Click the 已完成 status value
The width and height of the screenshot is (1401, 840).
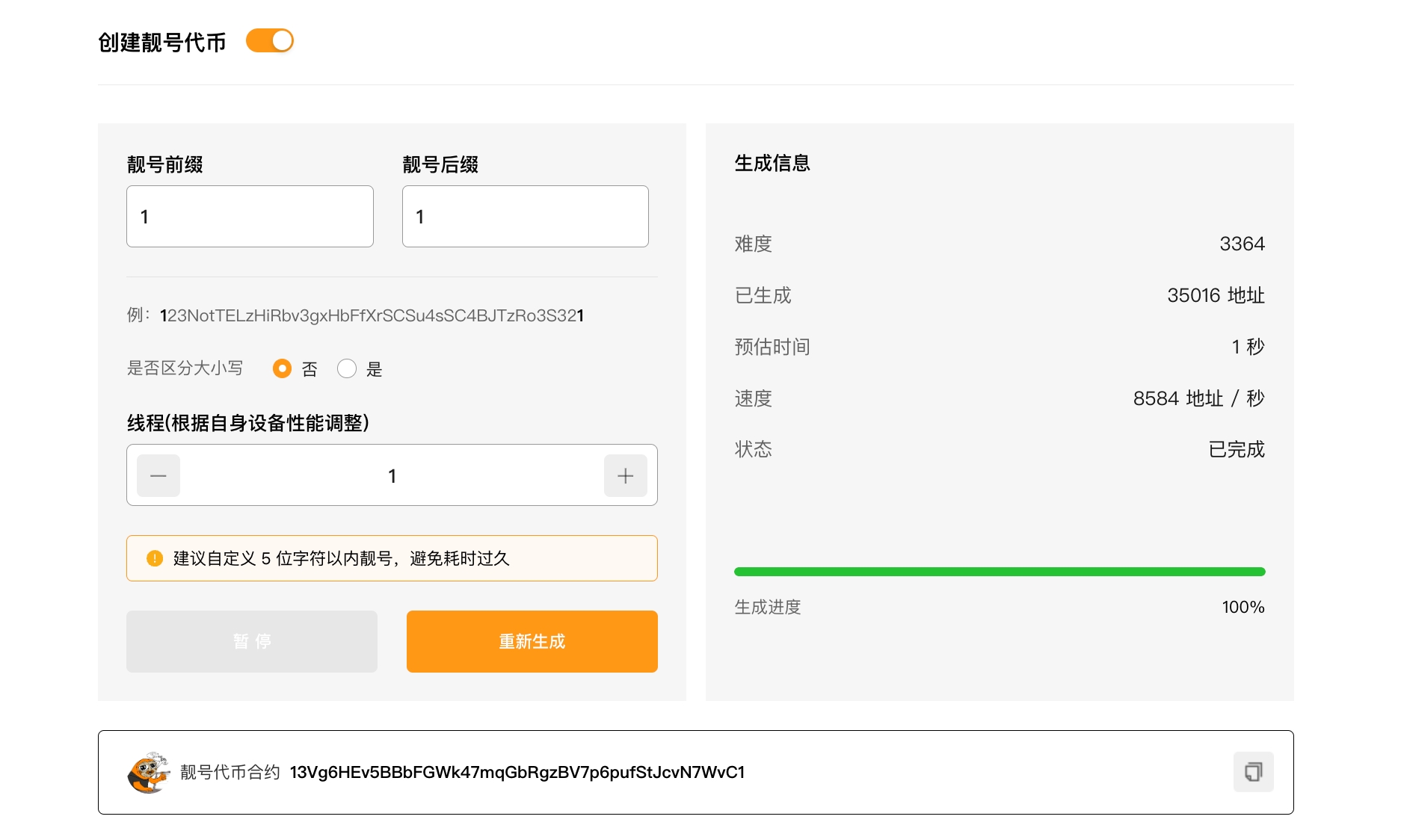1237,449
